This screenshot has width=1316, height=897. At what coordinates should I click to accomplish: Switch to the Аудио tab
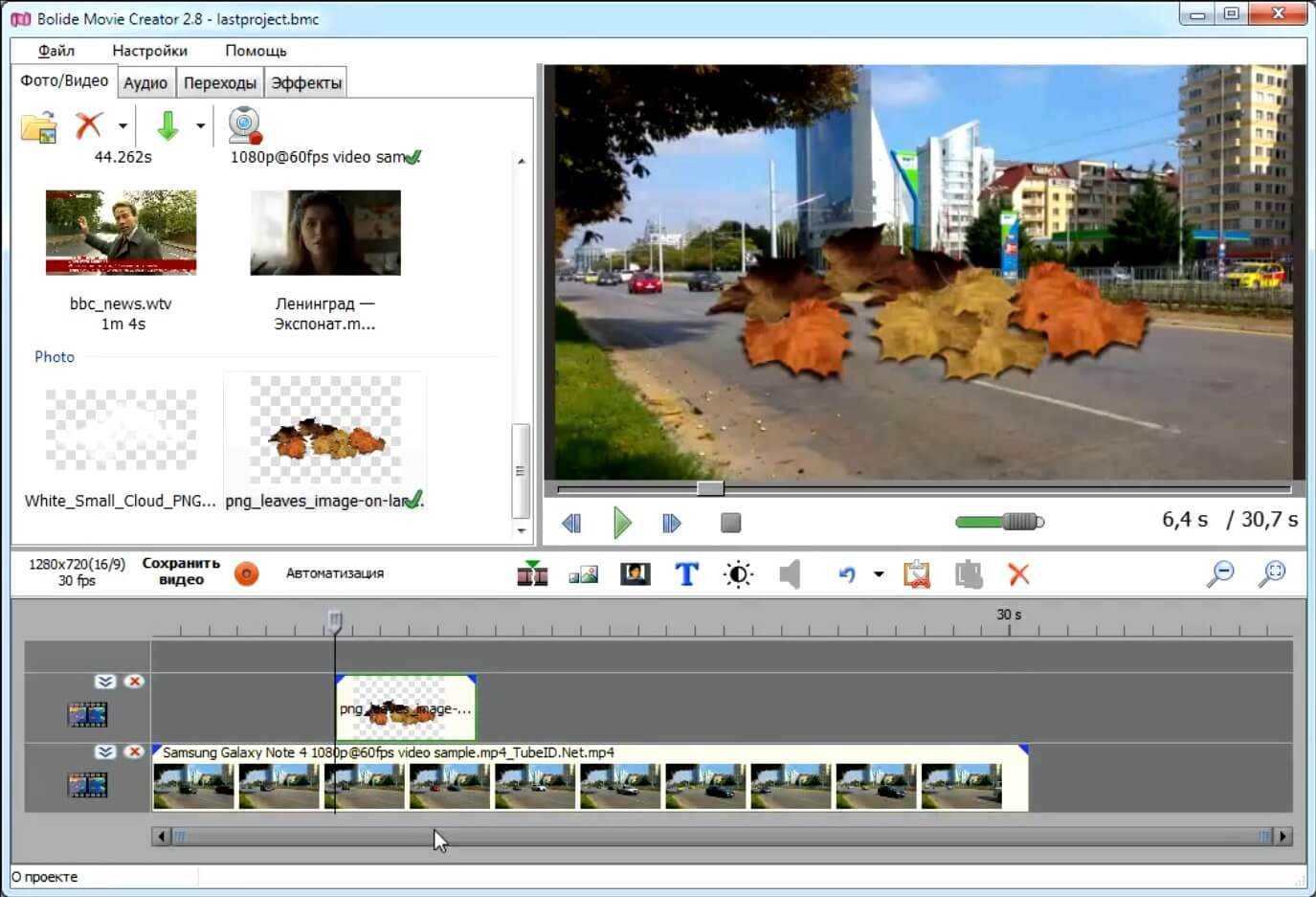click(x=145, y=83)
